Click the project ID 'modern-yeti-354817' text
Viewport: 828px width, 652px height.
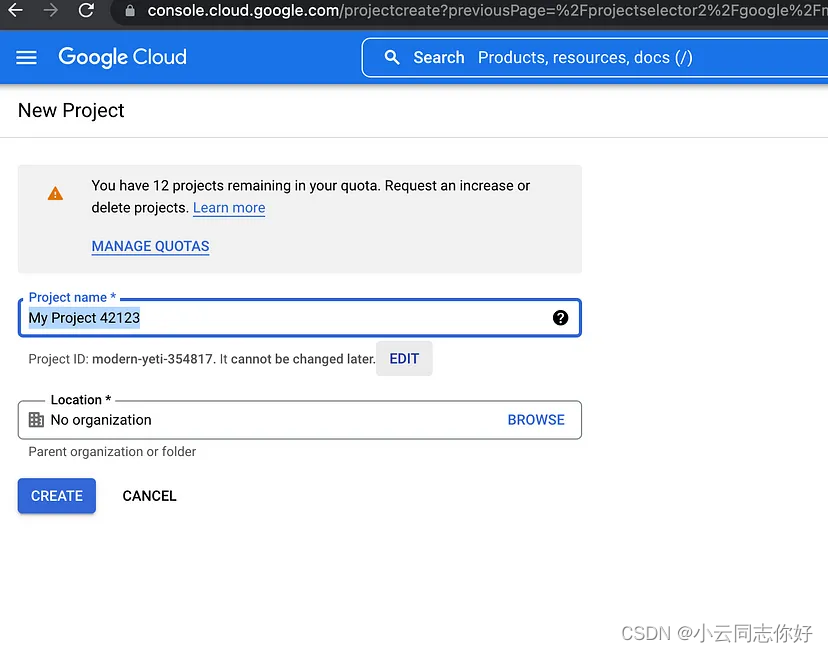[x=152, y=359]
